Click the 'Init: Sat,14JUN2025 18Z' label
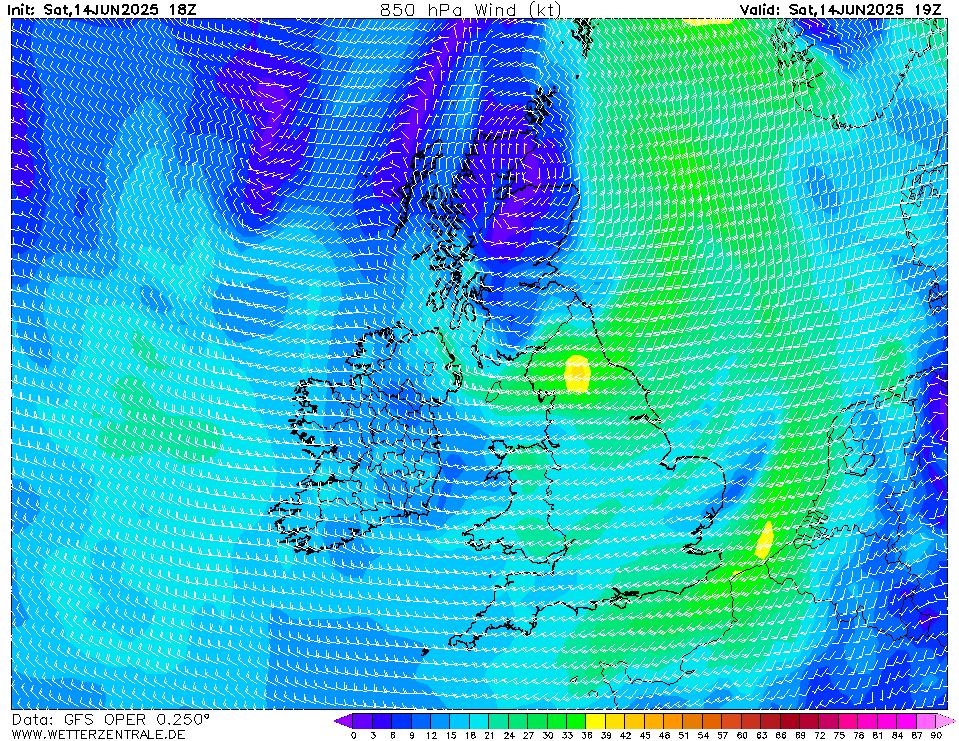The width and height of the screenshot is (959, 741). coord(102,9)
